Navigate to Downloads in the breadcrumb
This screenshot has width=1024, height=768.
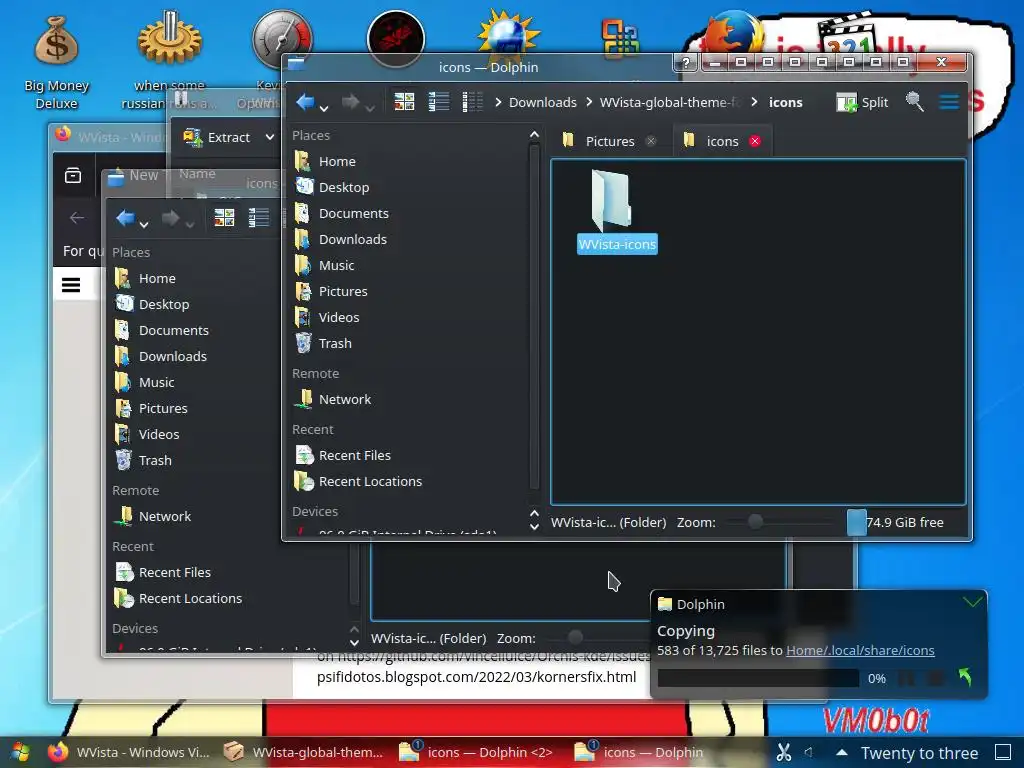point(543,103)
